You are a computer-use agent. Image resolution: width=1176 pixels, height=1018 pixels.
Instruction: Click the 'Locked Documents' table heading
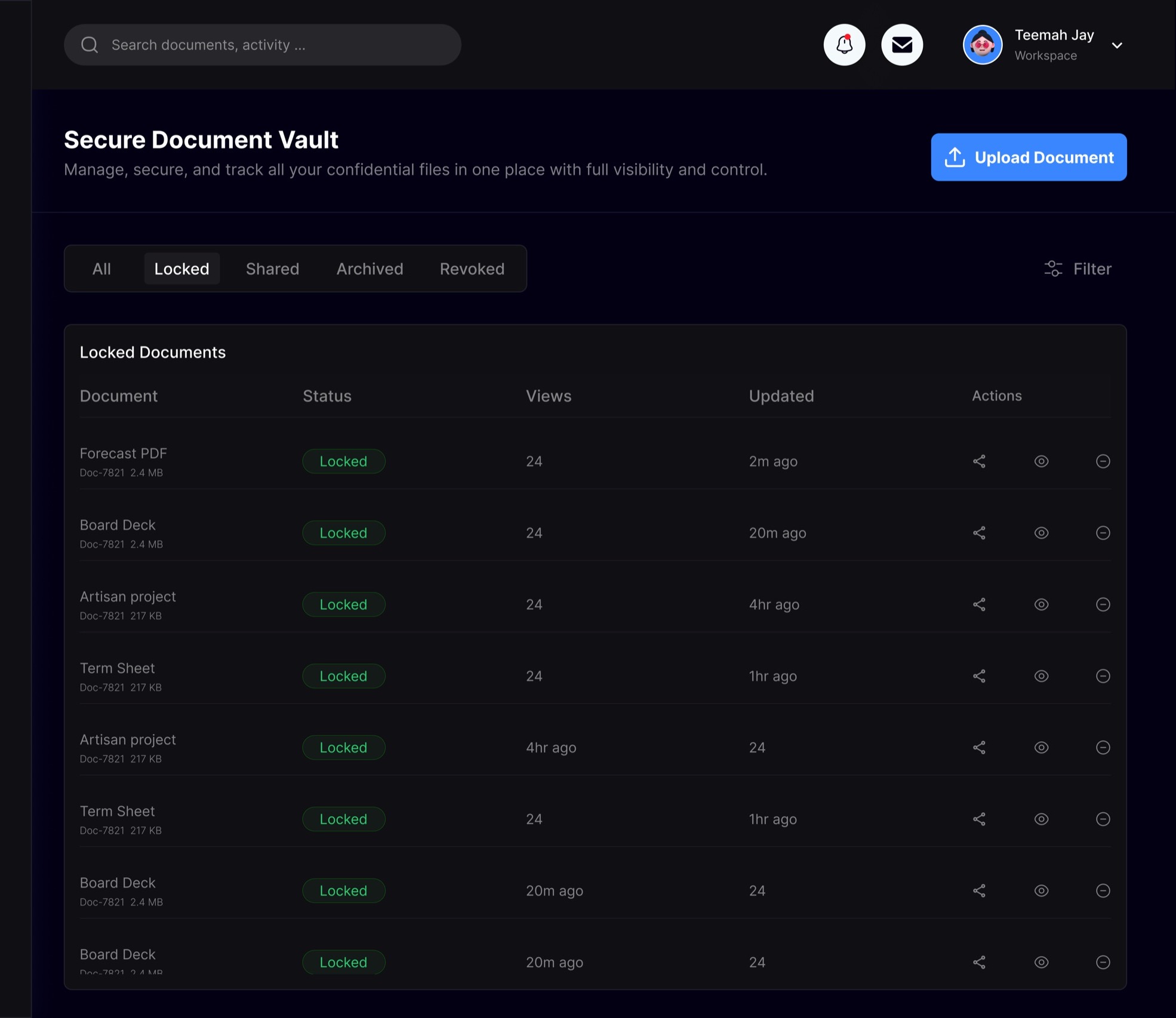coord(153,352)
